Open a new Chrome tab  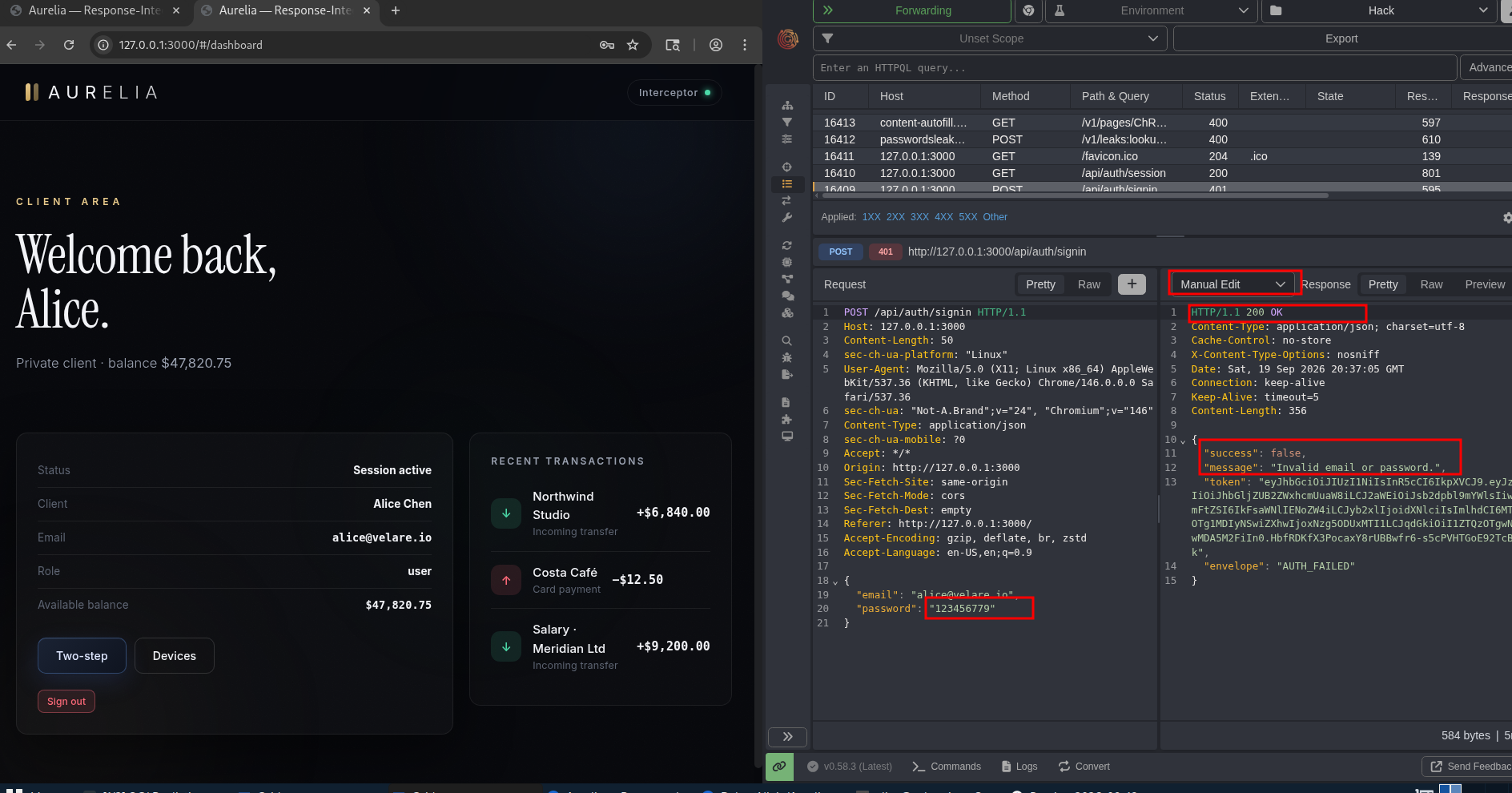click(x=395, y=10)
